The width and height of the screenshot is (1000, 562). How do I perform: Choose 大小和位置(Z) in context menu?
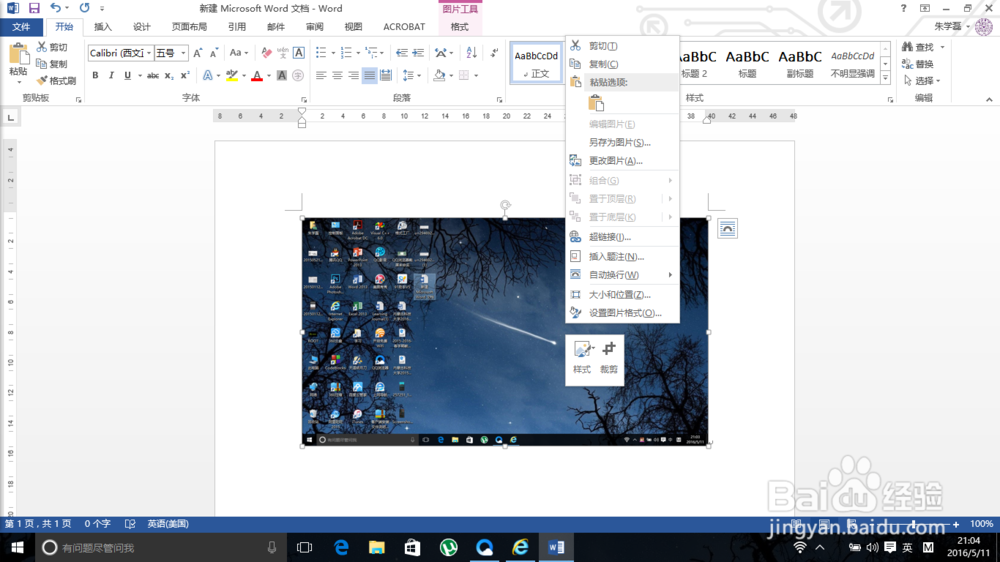point(622,295)
